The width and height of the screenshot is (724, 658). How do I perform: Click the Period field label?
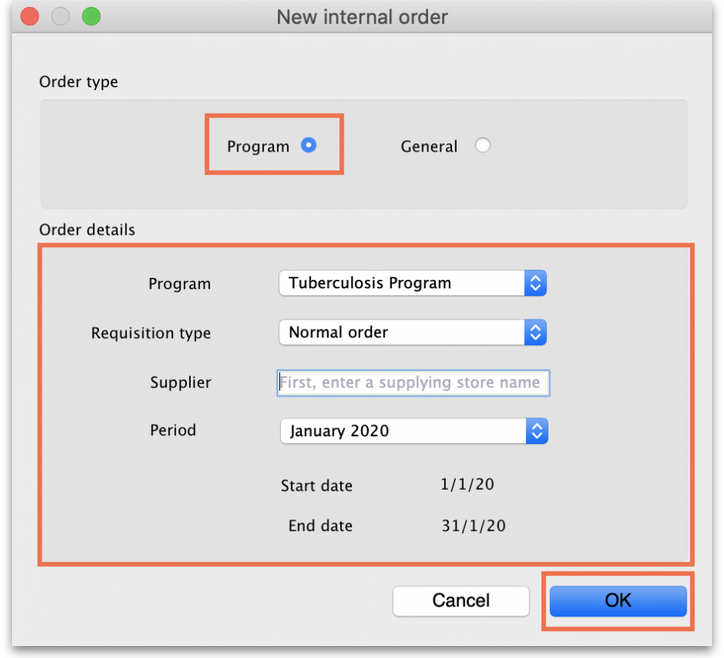click(x=173, y=430)
